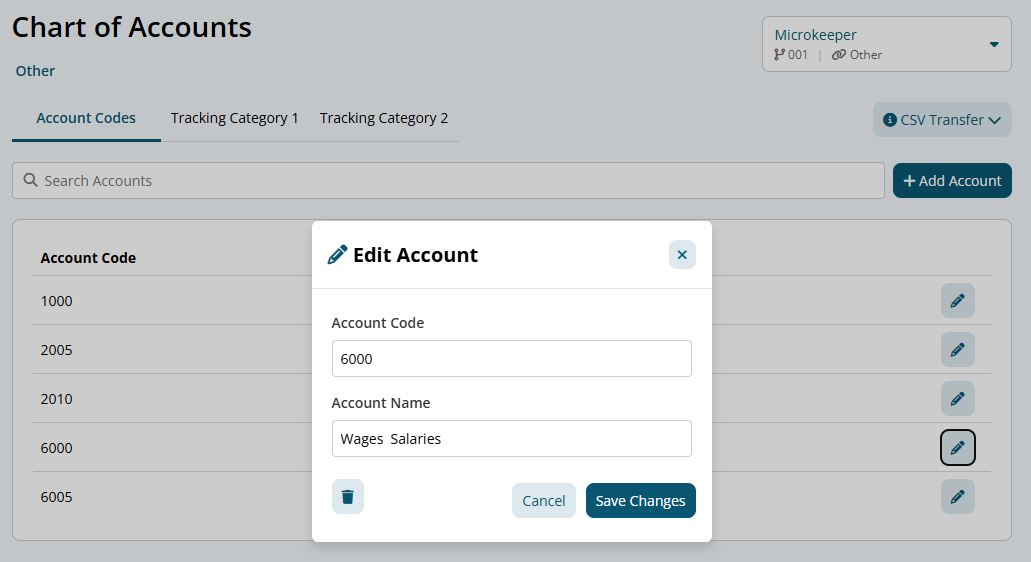Click into the Account Name field
The image size is (1031, 562).
tap(511, 438)
